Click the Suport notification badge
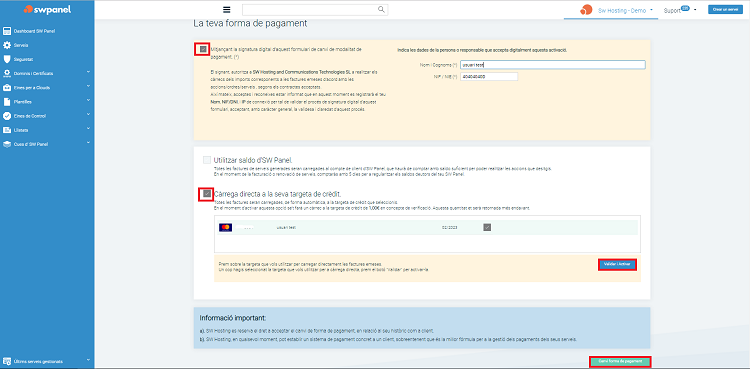This screenshot has height=369, width=750. click(x=685, y=8)
